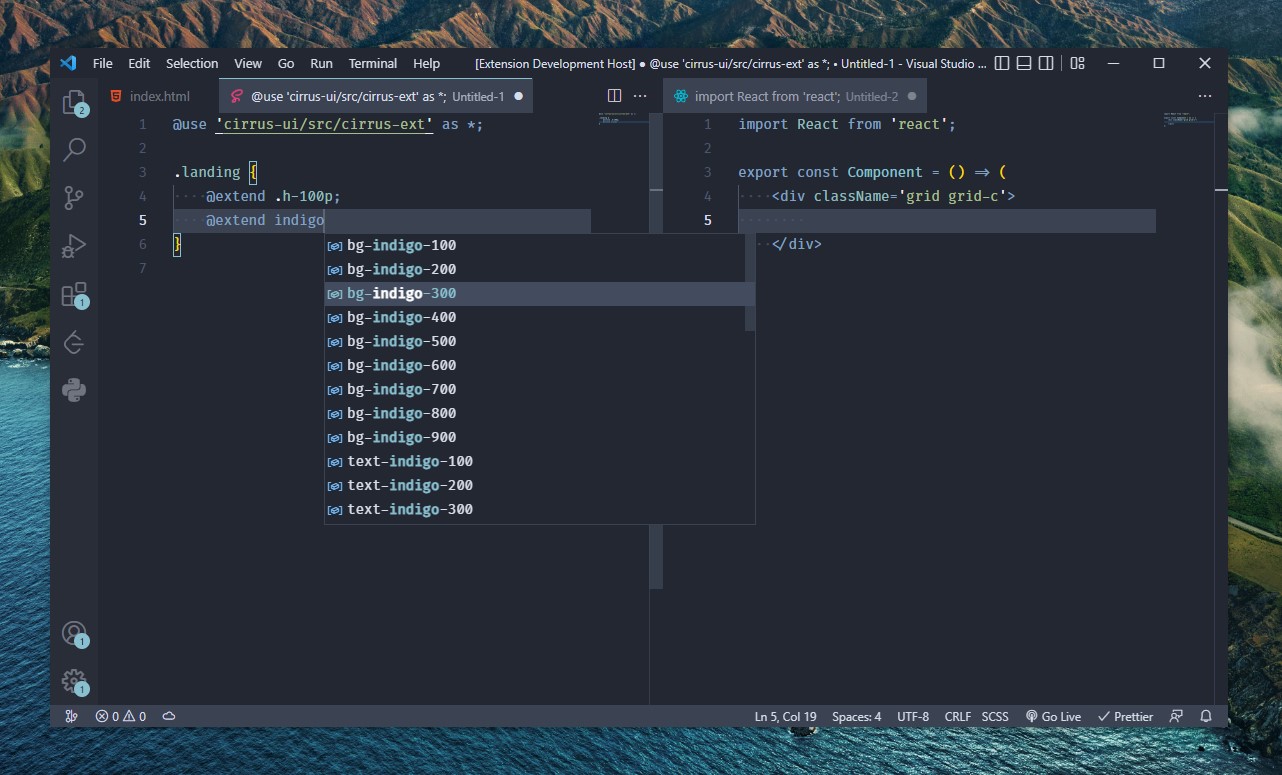Image resolution: width=1282 pixels, height=775 pixels.
Task: Click SCSS language mode in status bar
Action: 995,716
